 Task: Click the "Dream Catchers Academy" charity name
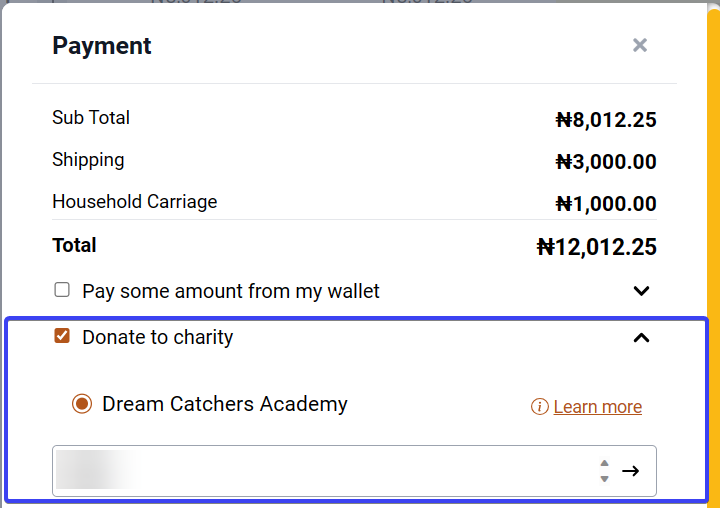pos(225,404)
